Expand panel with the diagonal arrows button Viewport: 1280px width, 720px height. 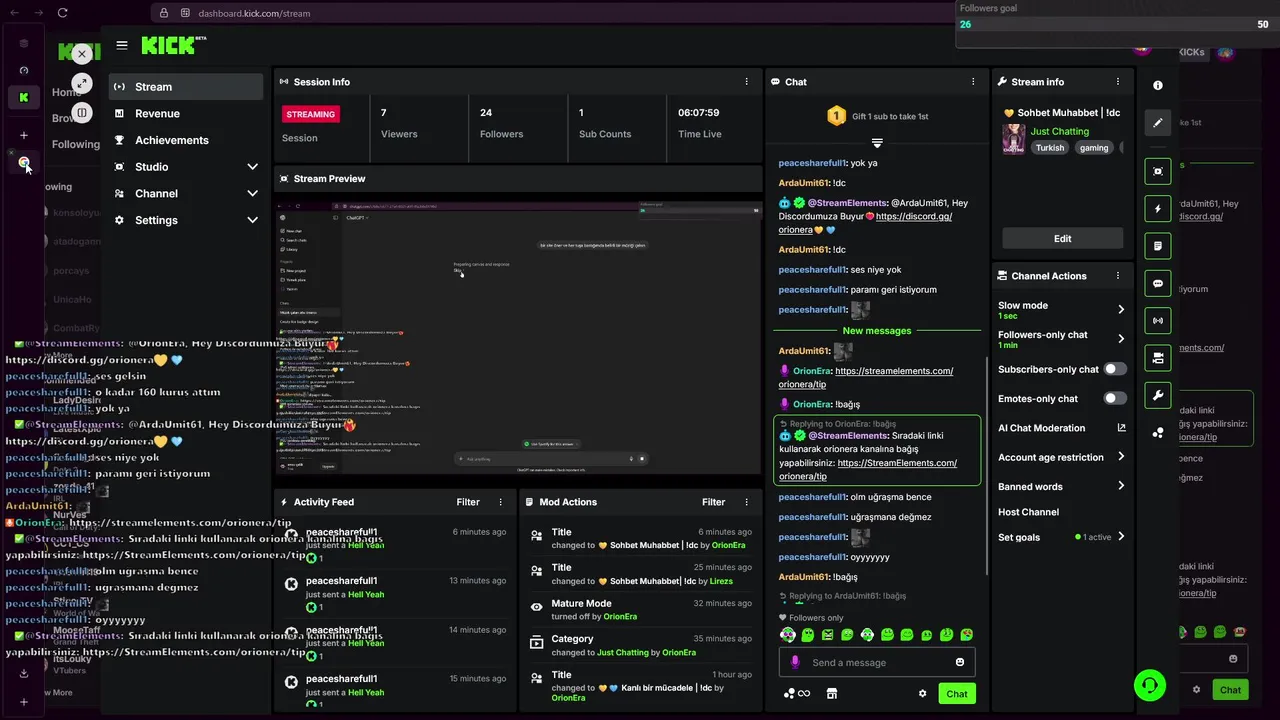coord(82,84)
